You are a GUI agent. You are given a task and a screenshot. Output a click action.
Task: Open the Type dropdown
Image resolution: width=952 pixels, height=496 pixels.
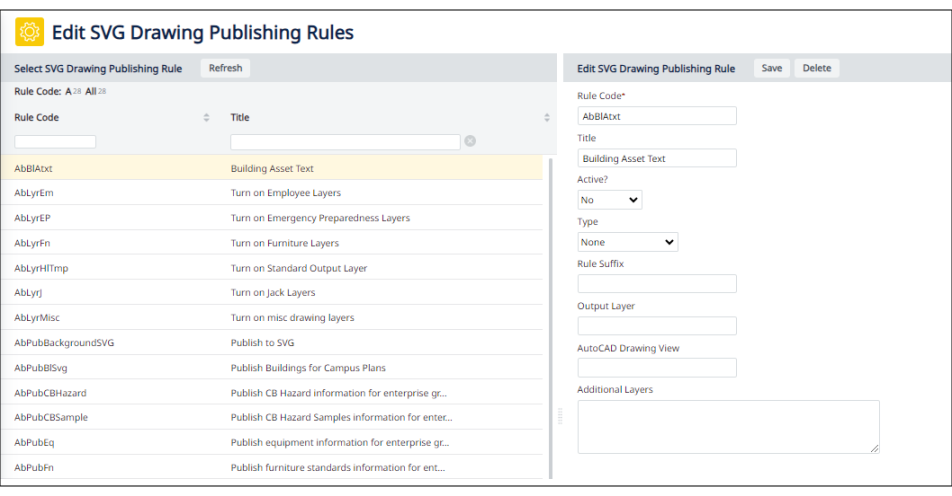[x=628, y=242]
